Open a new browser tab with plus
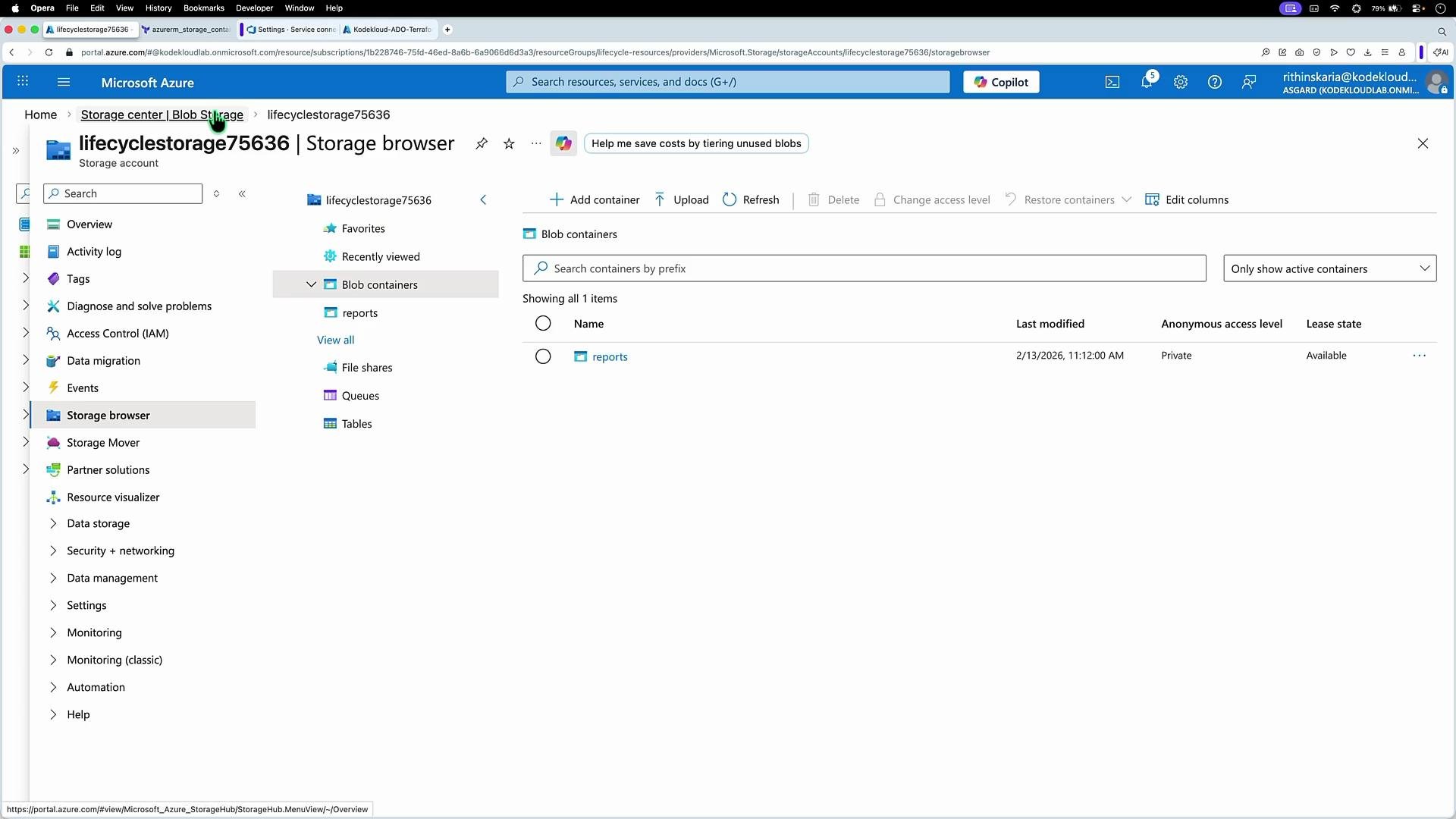 pos(447,30)
